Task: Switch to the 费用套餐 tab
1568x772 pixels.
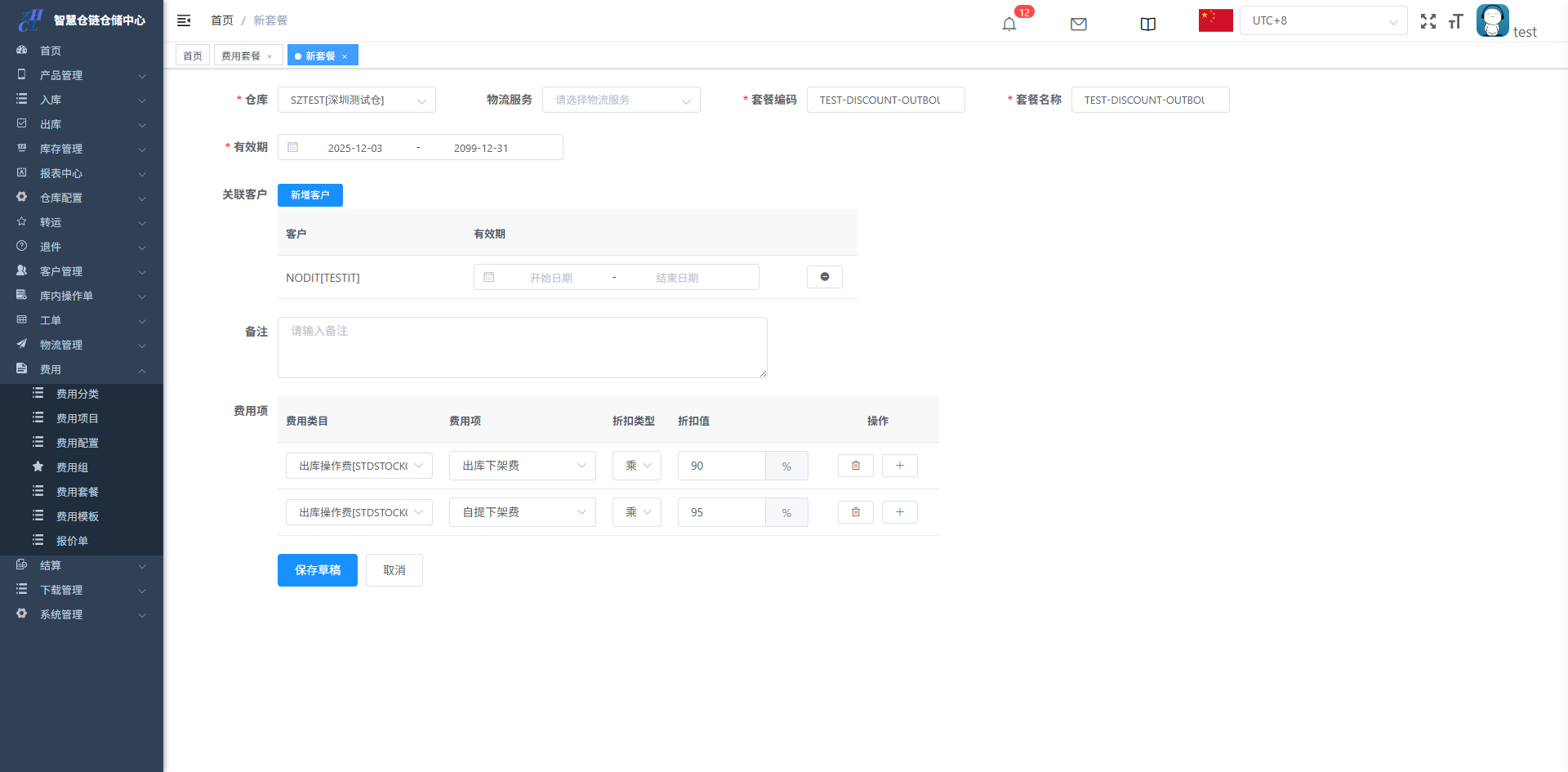Action: click(241, 56)
